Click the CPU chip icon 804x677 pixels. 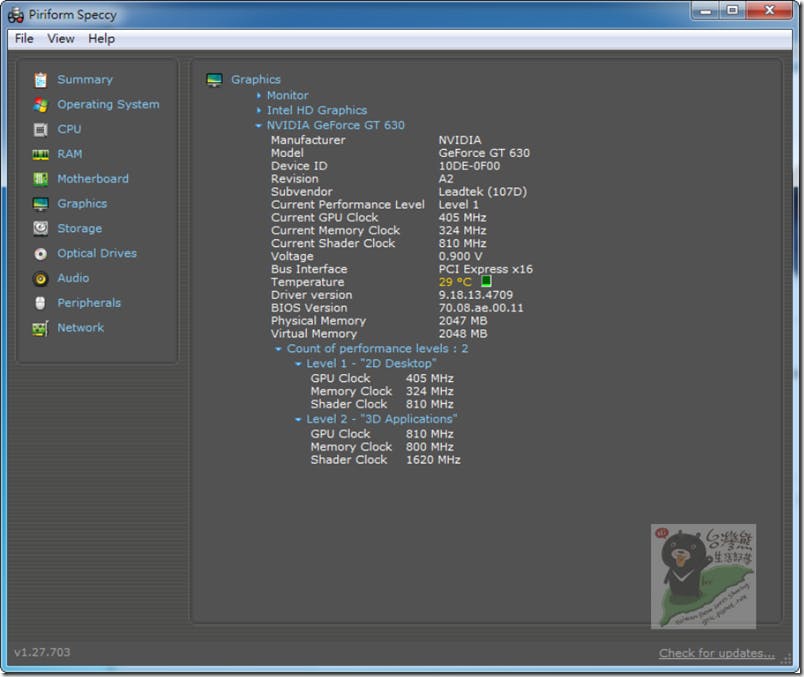[41, 130]
